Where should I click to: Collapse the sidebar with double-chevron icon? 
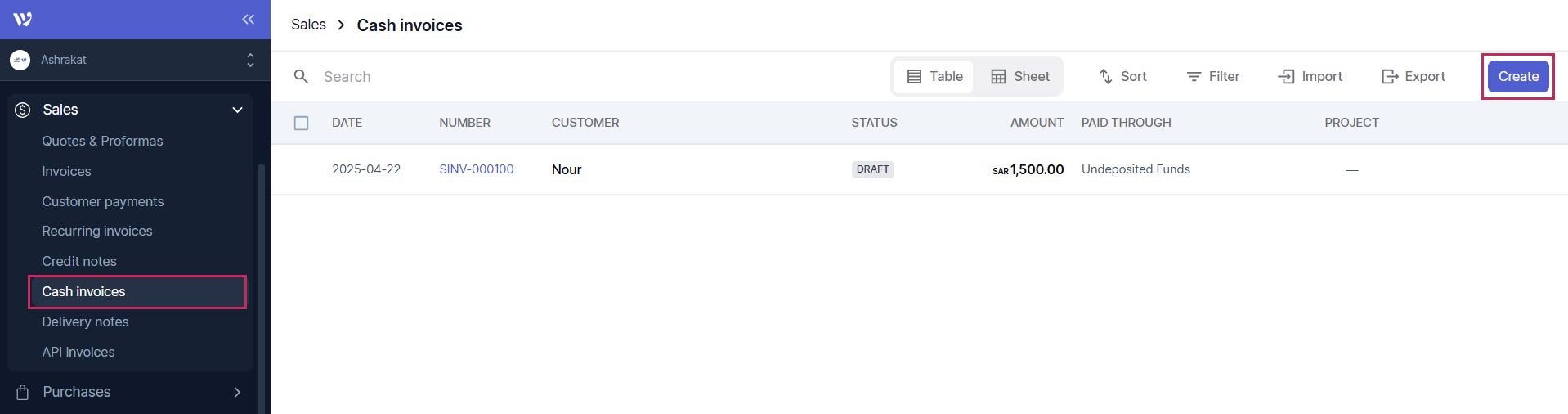click(x=248, y=19)
